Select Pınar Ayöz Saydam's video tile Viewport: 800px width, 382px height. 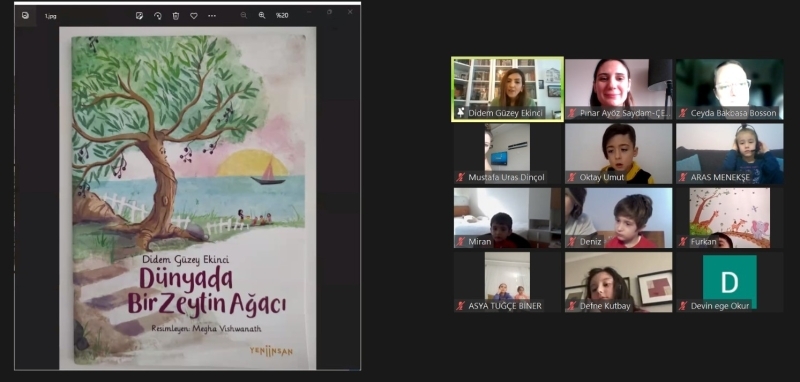(x=618, y=89)
